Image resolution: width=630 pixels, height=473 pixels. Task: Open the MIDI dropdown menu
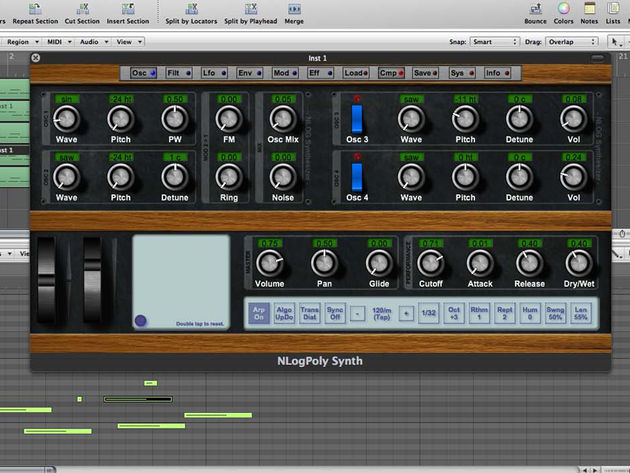pyautogui.click(x=59, y=42)
